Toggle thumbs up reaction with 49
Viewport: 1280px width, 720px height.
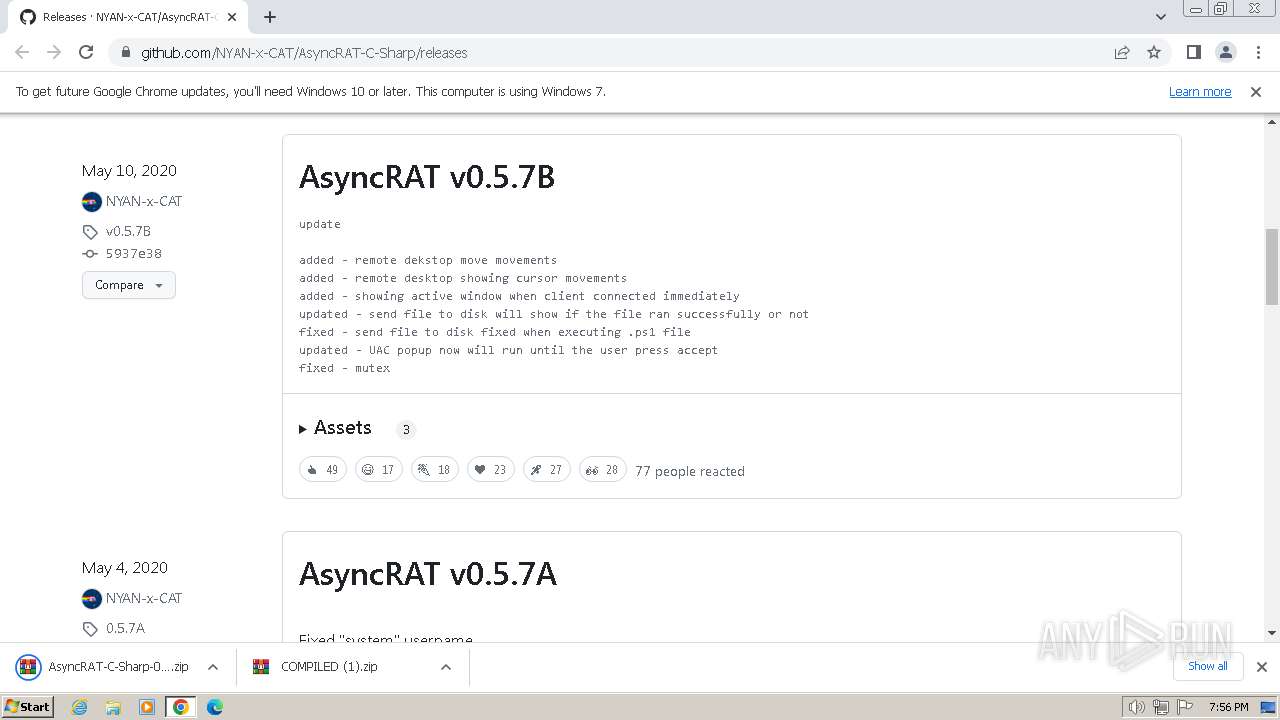point(323,470)
